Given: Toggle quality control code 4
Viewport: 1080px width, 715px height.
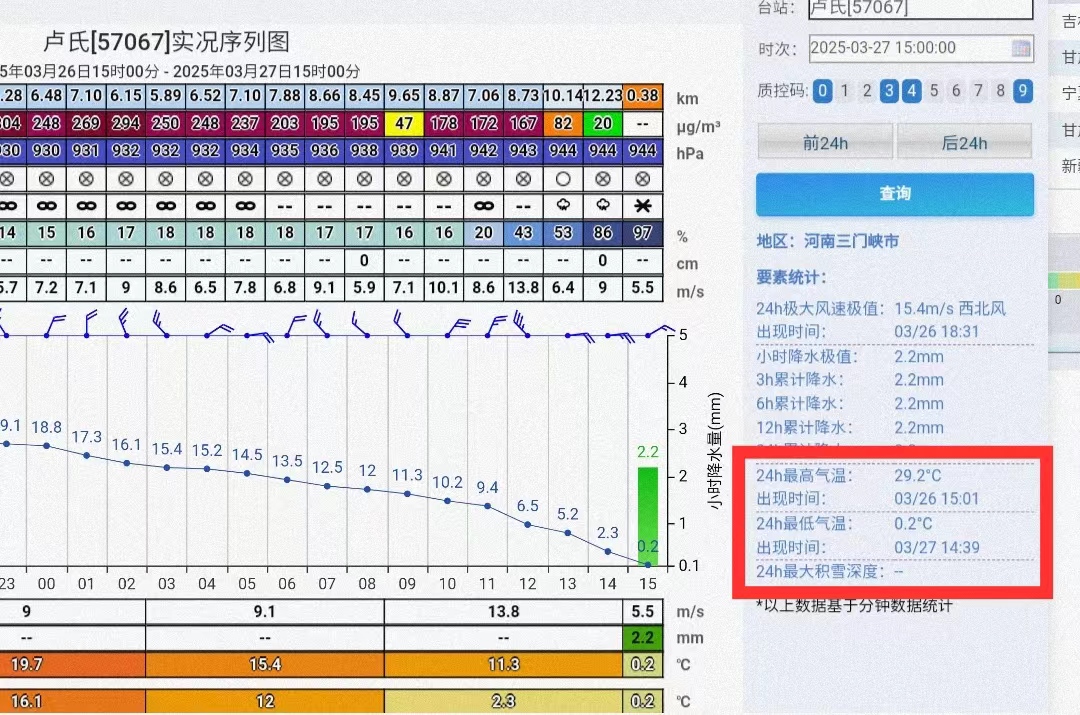Looking at the screenshot, I should coord(911,91).
